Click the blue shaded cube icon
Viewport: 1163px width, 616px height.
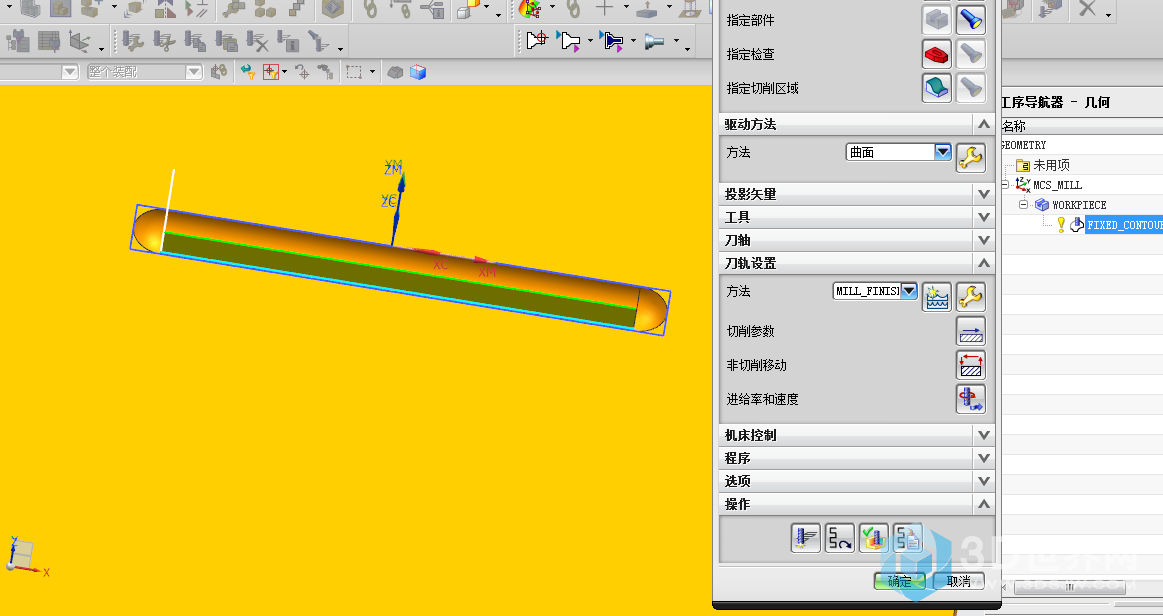pyautogui.click(x=418, y=72)
